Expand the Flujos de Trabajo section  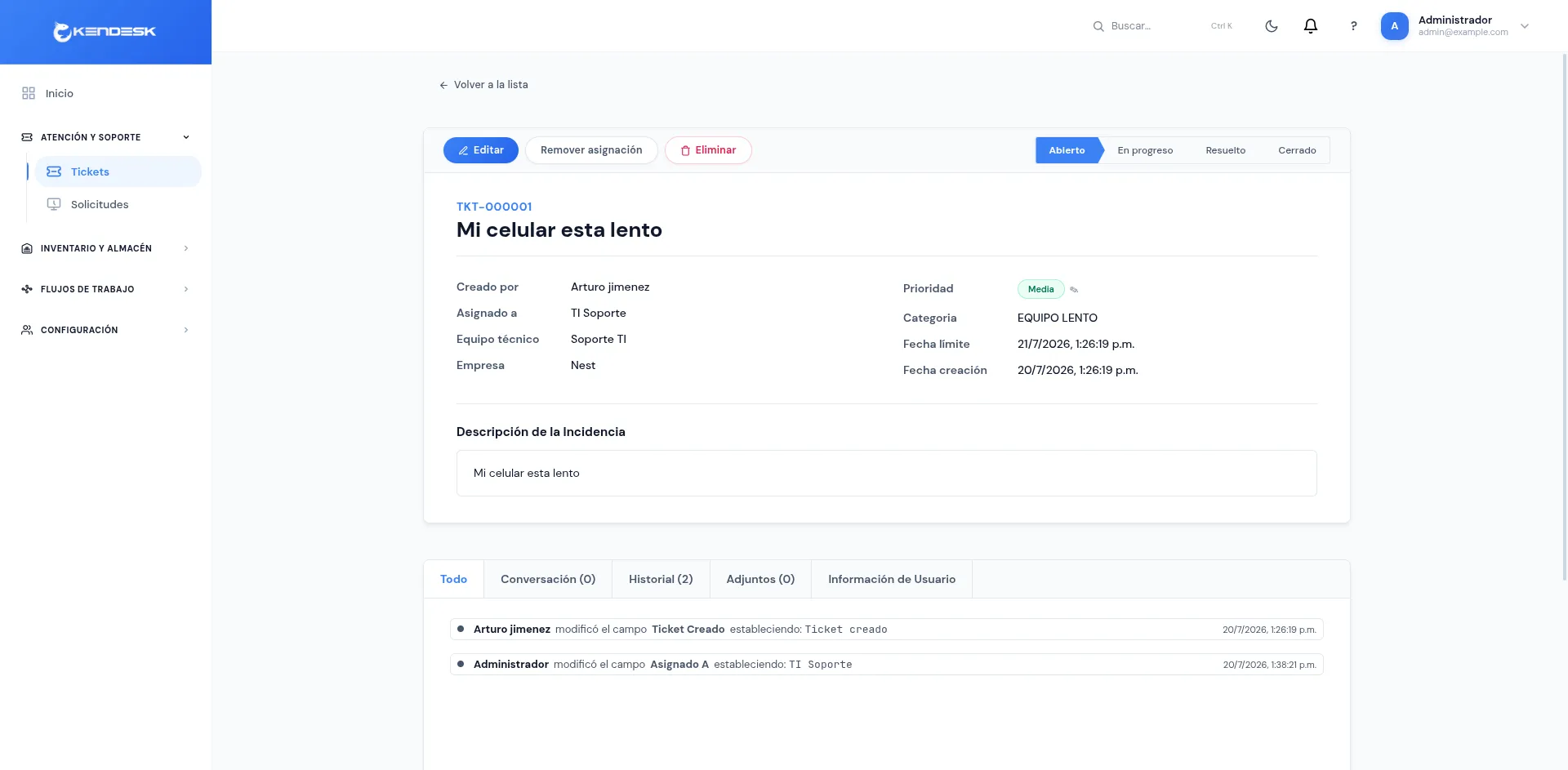(186, 289)
